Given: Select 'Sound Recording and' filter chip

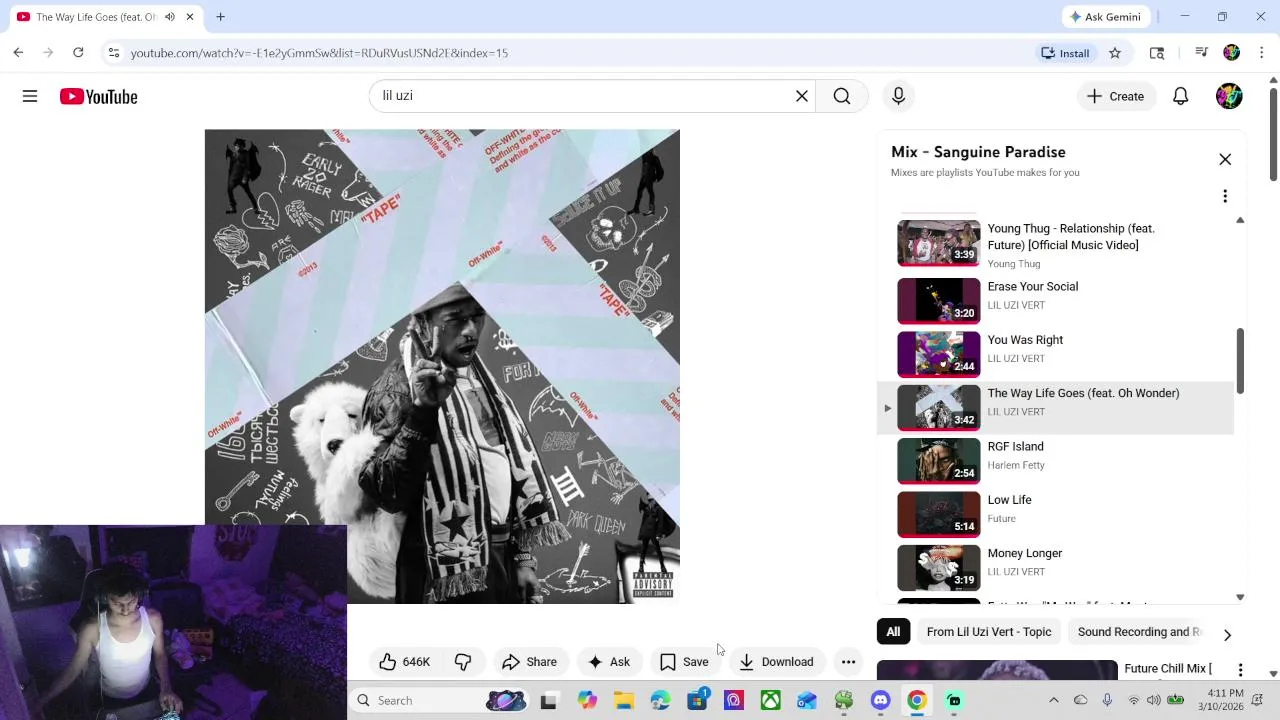Looking at the screenshot, I should 1139,632.
